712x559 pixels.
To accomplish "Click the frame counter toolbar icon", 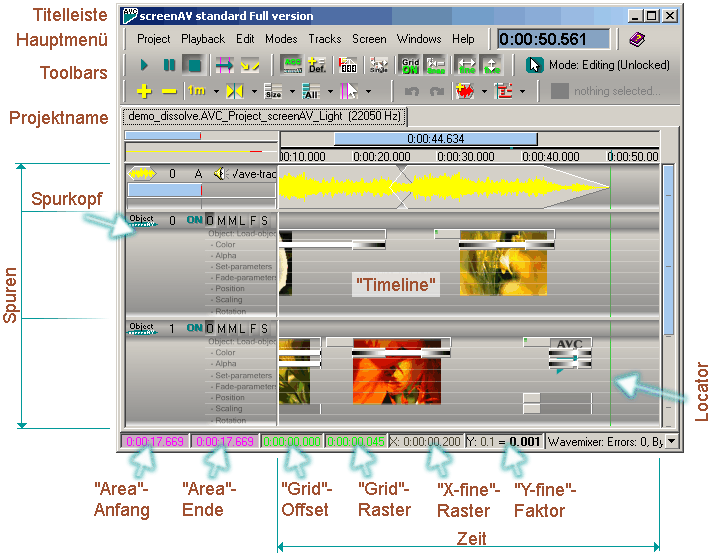I will click(348, 65).
